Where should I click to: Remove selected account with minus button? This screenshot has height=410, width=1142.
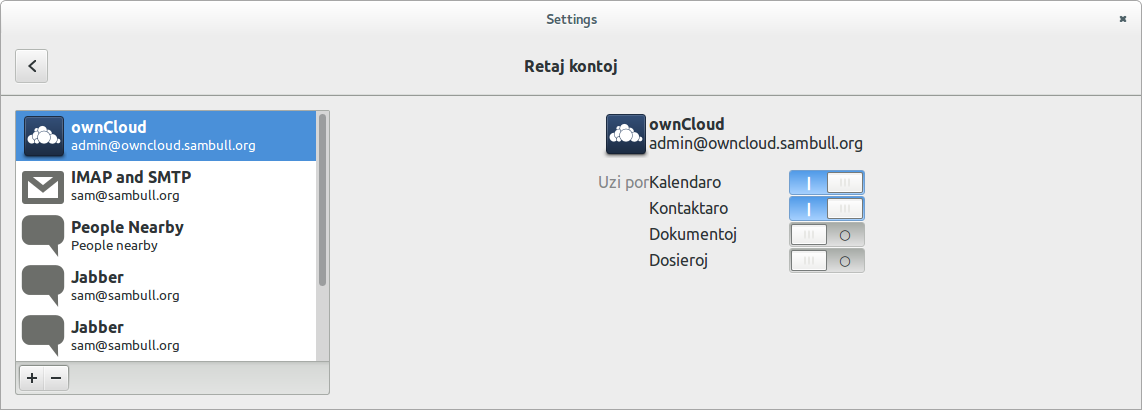pos(56,378)
